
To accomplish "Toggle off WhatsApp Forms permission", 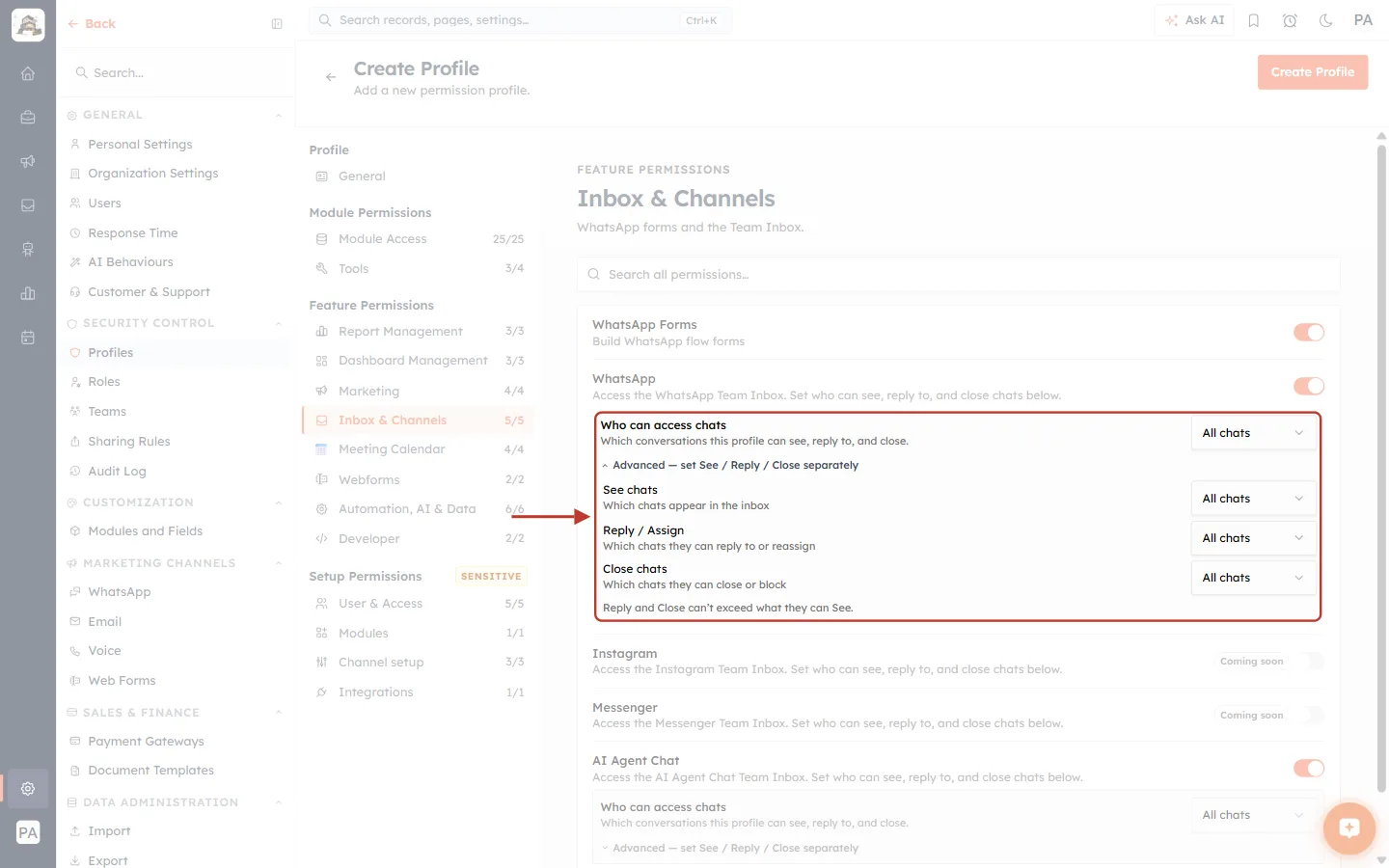I will pyautogui.click(x=1309, y=333).
